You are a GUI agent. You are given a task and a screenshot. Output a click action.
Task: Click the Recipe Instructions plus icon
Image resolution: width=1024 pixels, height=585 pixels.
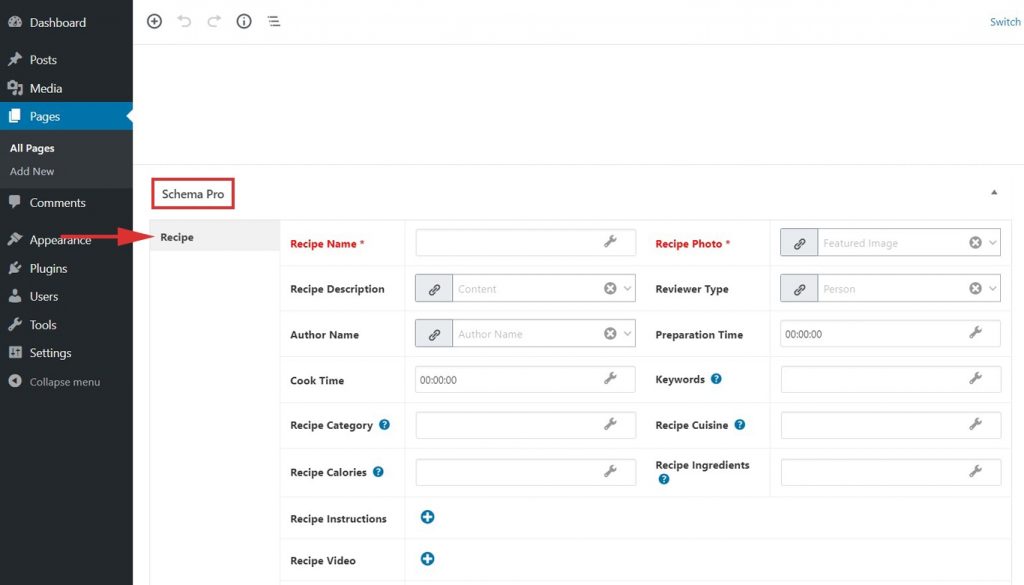427,518
